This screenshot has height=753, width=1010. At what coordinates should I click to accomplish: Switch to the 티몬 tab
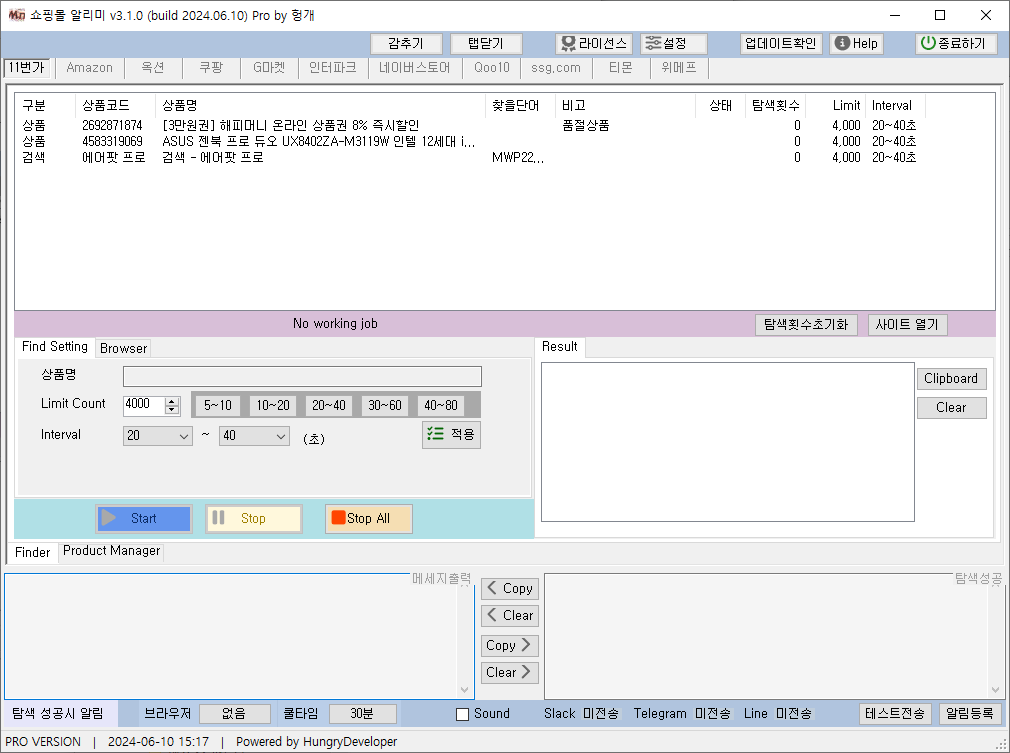(620, 68)
